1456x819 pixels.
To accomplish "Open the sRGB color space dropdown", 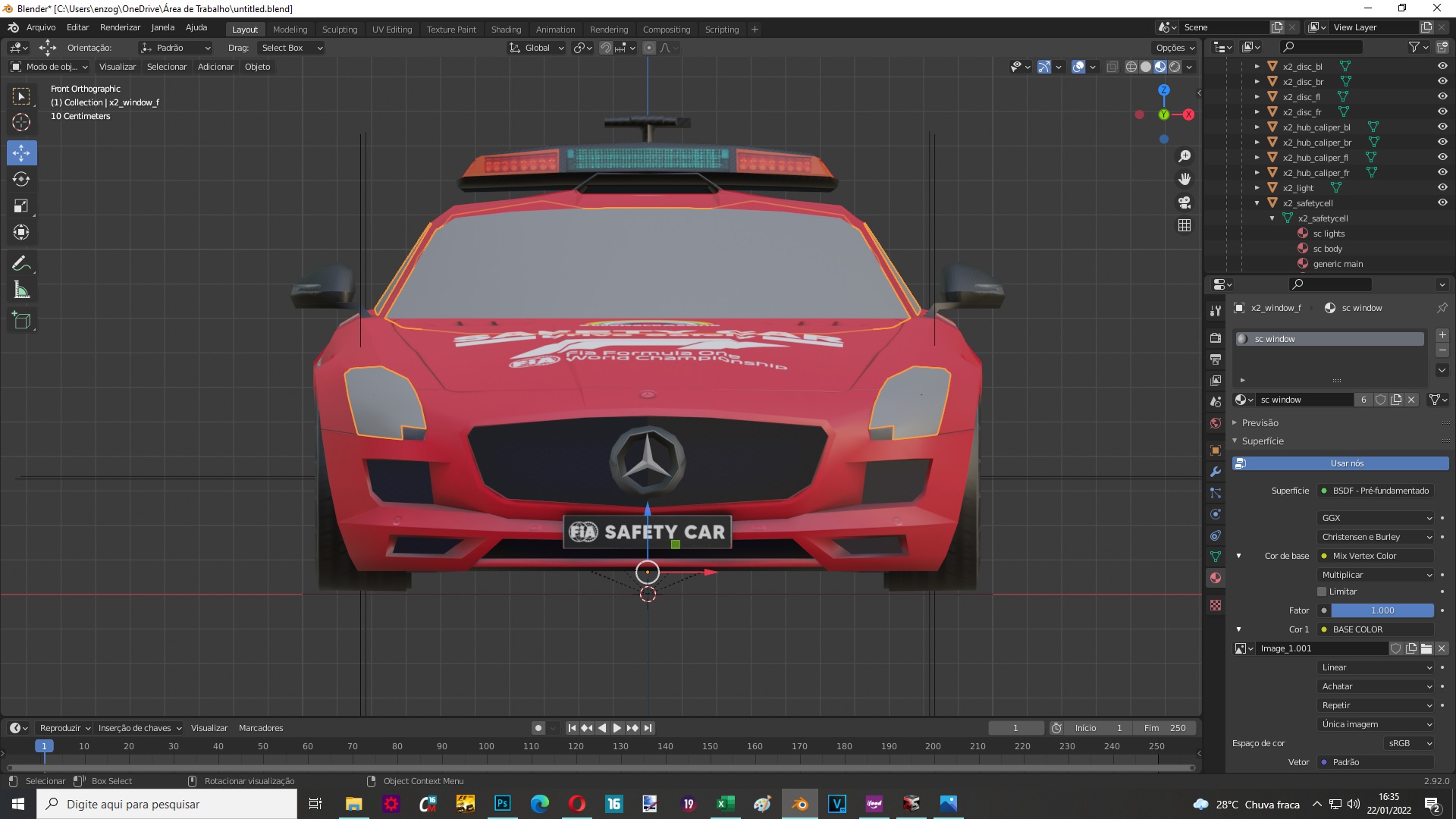I will pyautogui.click(x=1409, y=743).
